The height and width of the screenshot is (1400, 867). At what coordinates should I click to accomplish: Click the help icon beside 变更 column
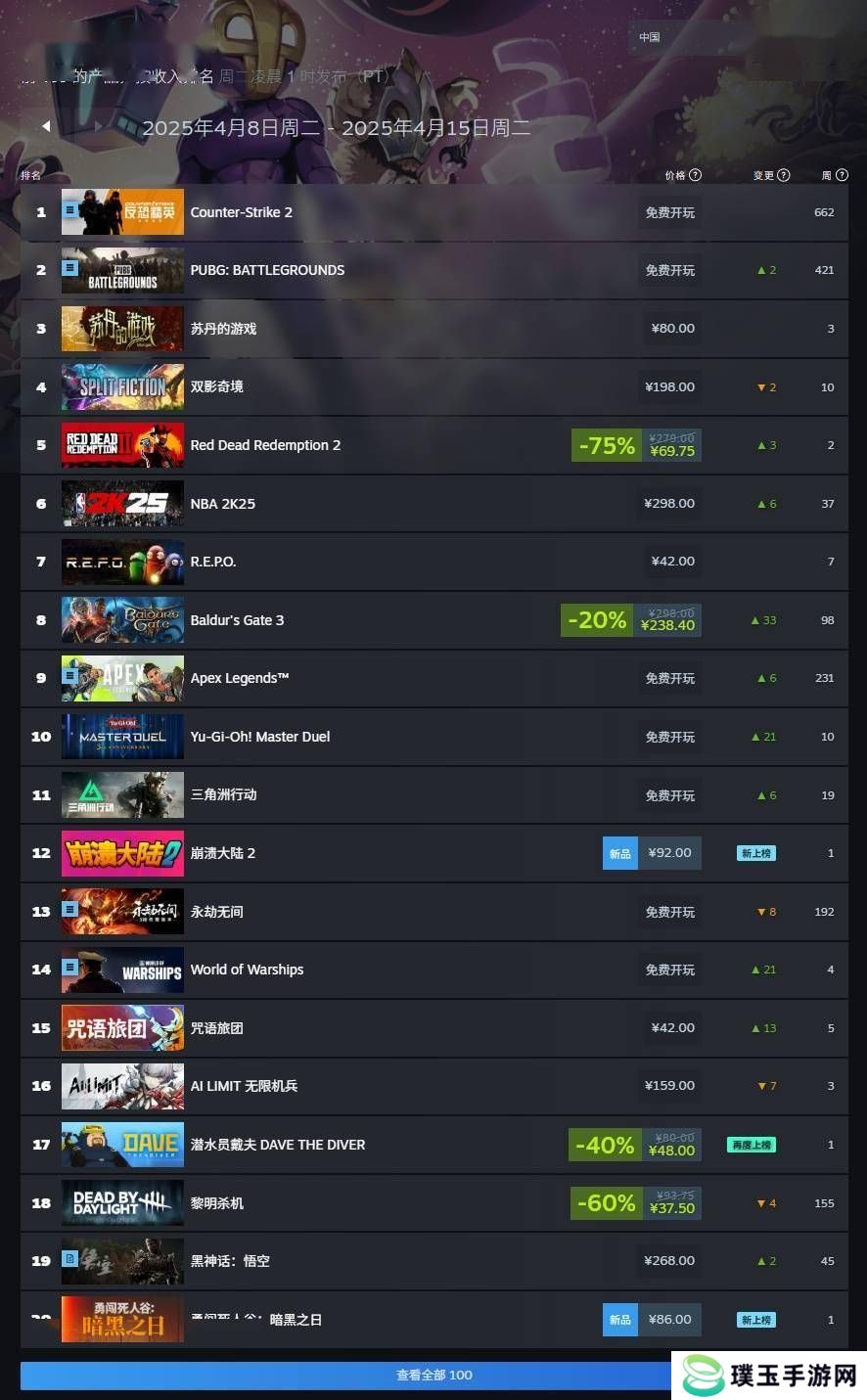pos(784,175)
